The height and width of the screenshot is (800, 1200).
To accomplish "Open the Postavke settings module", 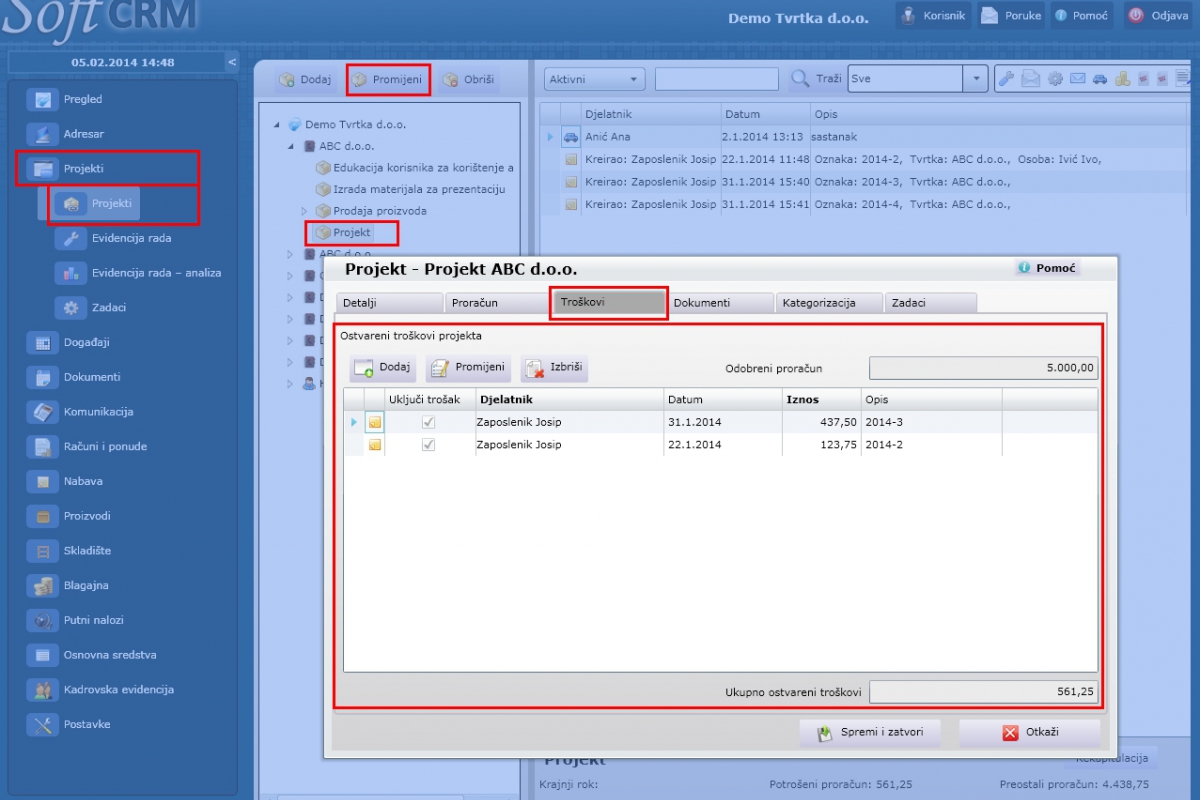I will tap(71, 725).
